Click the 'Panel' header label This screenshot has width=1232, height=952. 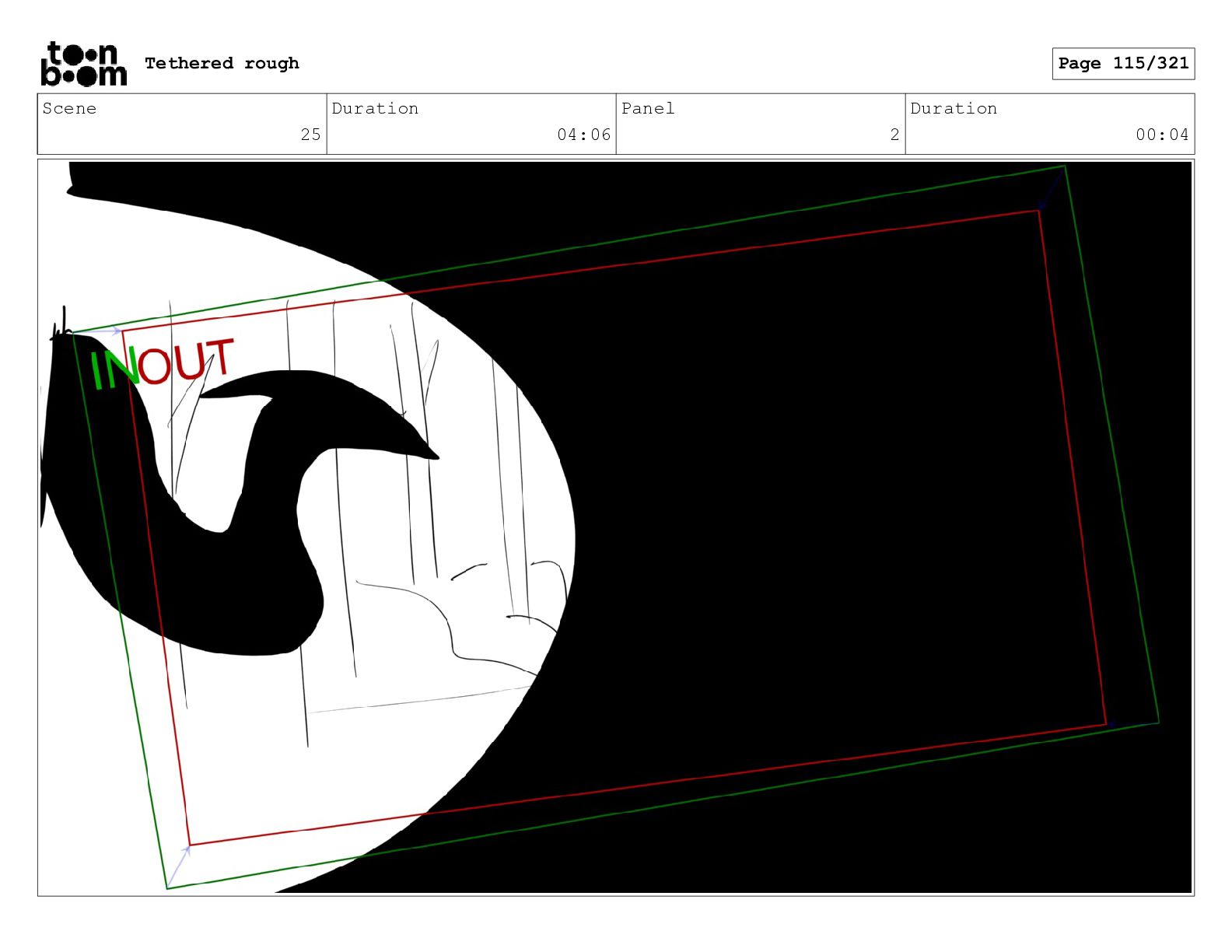(647, 108)
